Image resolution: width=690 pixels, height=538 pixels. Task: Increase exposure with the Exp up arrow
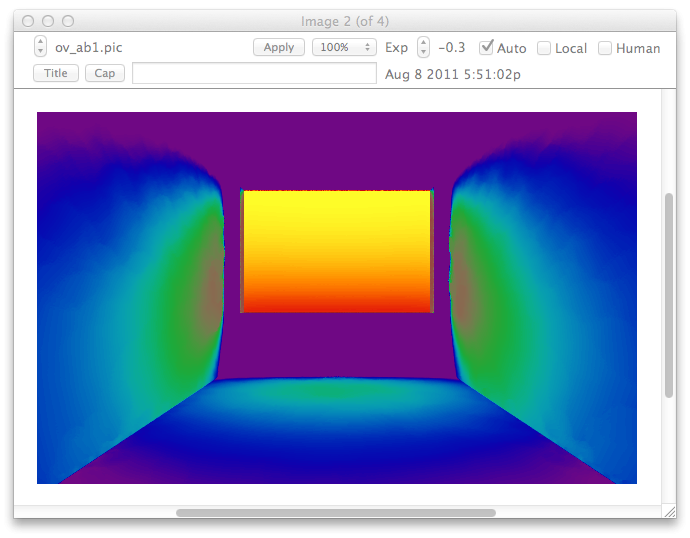[x=423, y=42]
